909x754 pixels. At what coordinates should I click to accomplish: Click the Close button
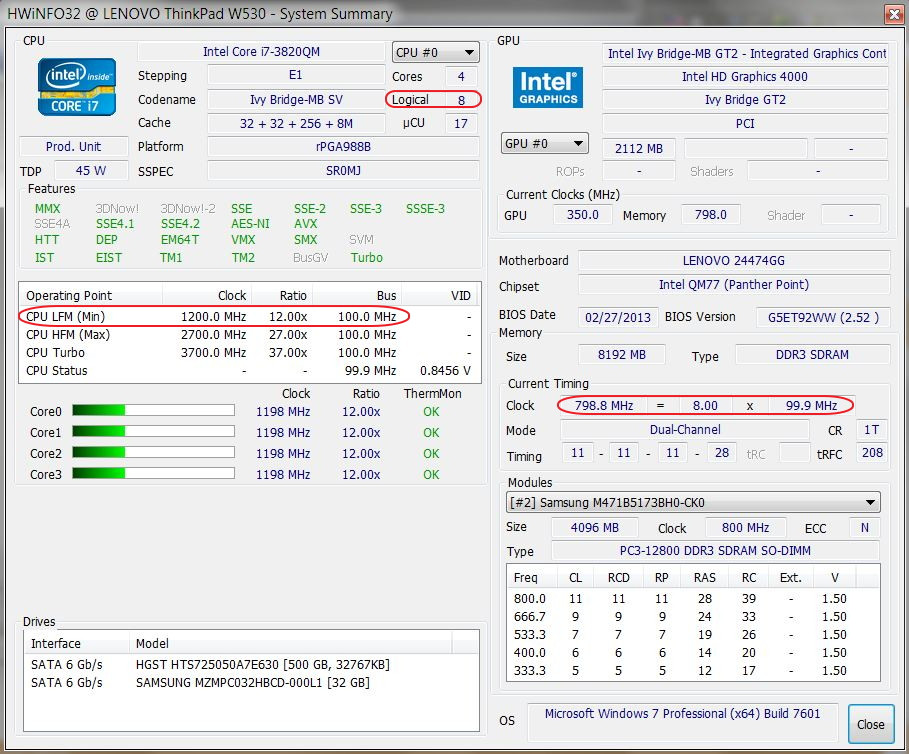870,724
